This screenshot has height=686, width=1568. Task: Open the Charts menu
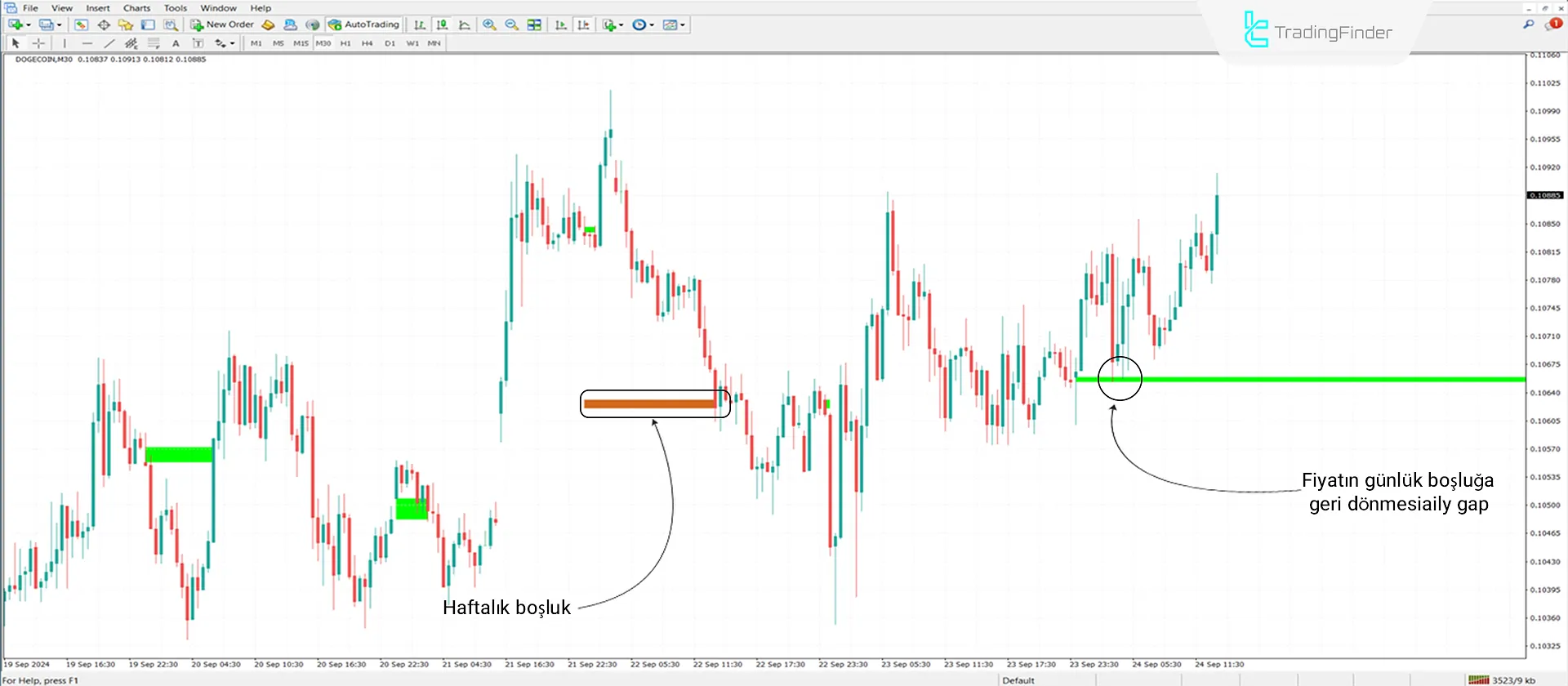(136, 8)
